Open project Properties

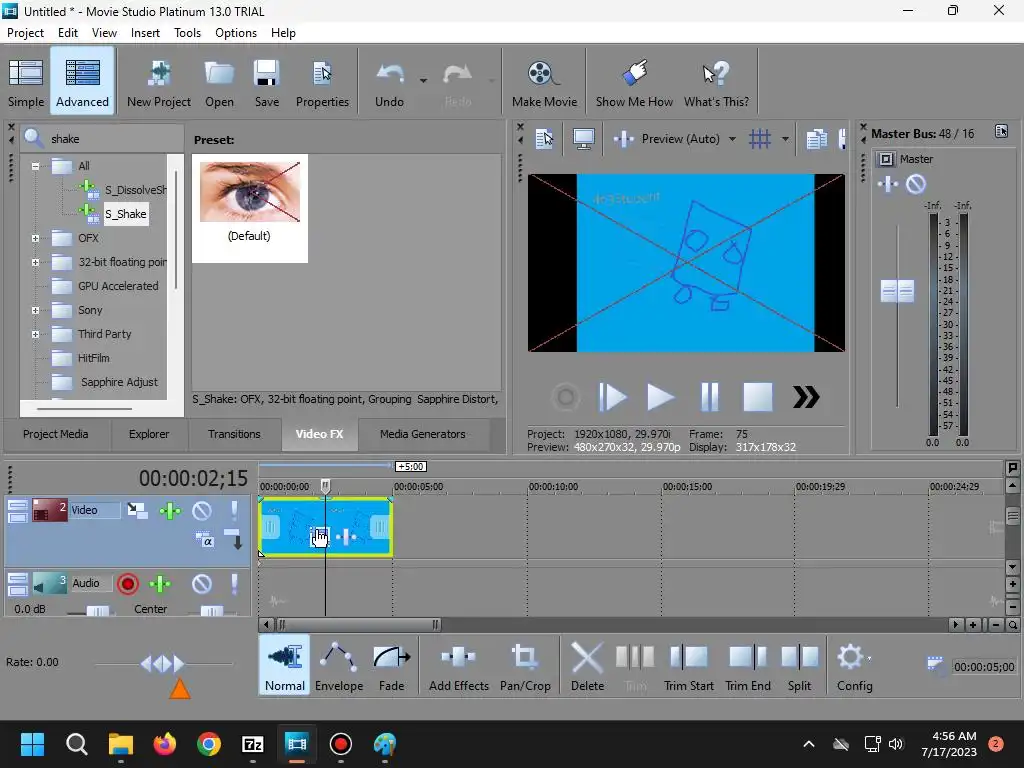(322, 82)
